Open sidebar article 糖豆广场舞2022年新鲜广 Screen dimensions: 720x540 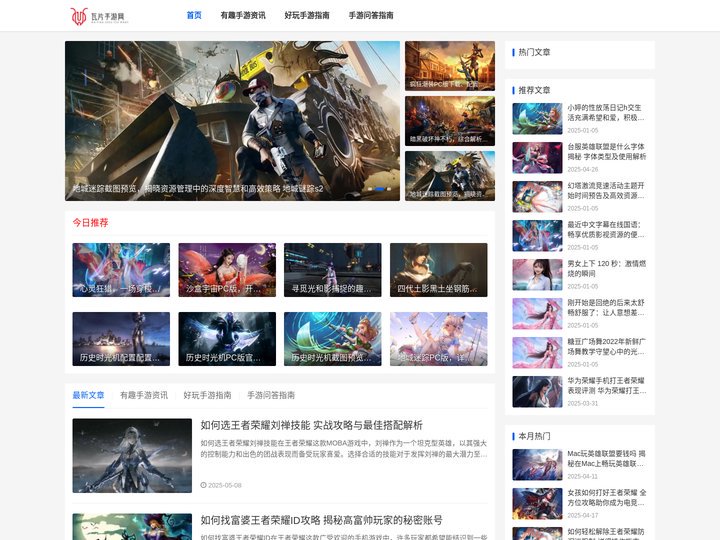pos(607,347)
